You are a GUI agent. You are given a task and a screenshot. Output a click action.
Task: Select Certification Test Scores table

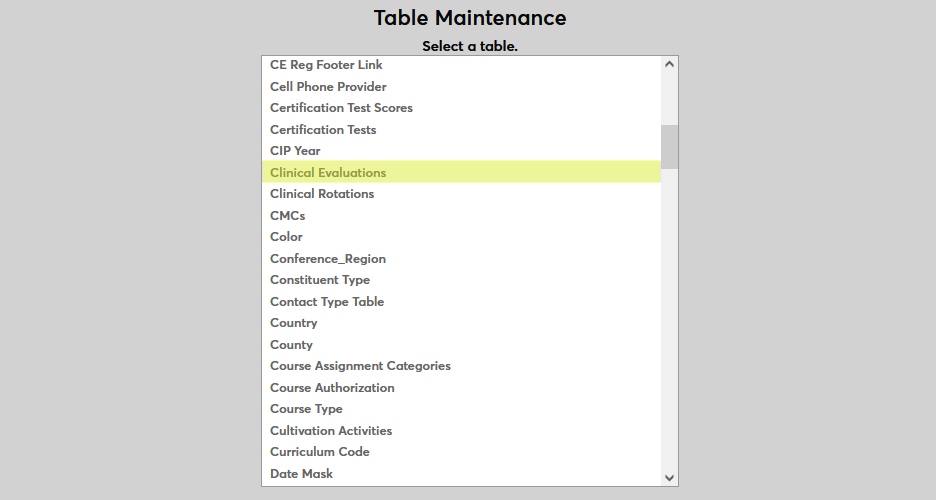click(341, 108)
